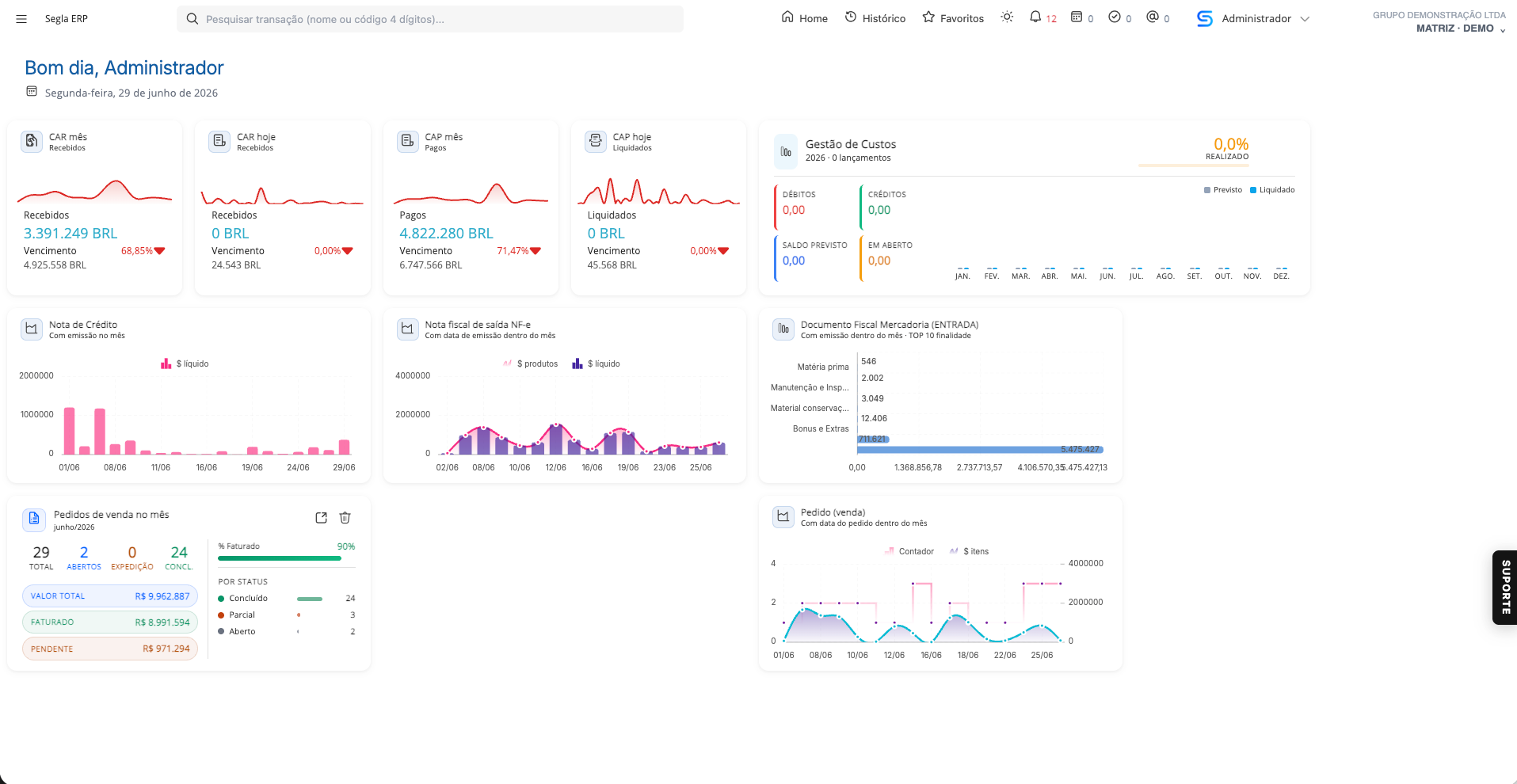This screenshot has height=784, width=1517.
Task: Click the 29 TOTAL counter
Action: (41, 558)
